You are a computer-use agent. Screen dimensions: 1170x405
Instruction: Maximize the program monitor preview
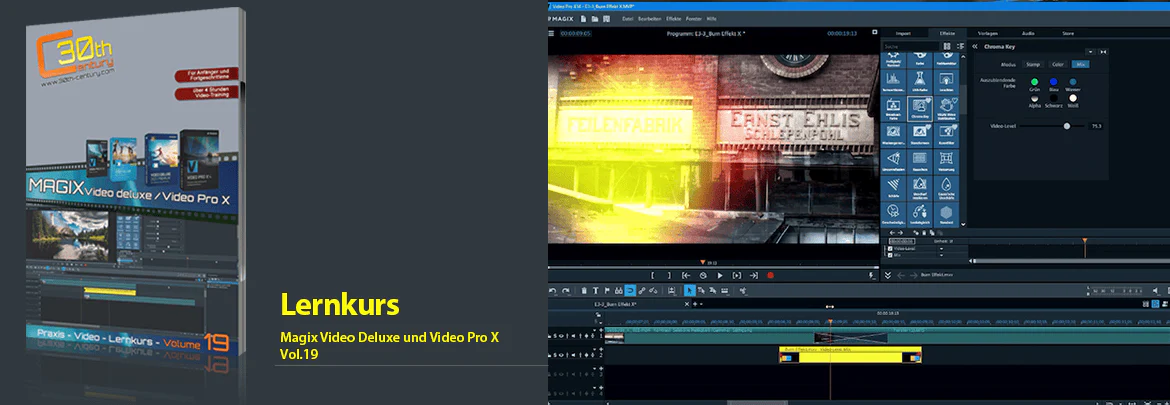click(875, 32)
